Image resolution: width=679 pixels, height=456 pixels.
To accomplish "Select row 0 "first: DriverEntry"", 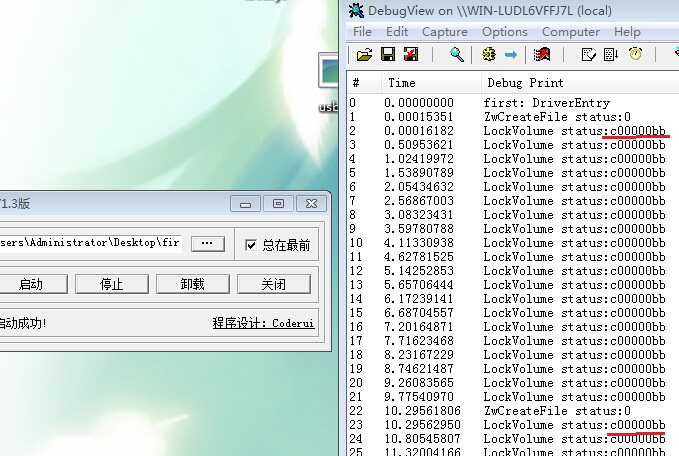I will (513, 103).
